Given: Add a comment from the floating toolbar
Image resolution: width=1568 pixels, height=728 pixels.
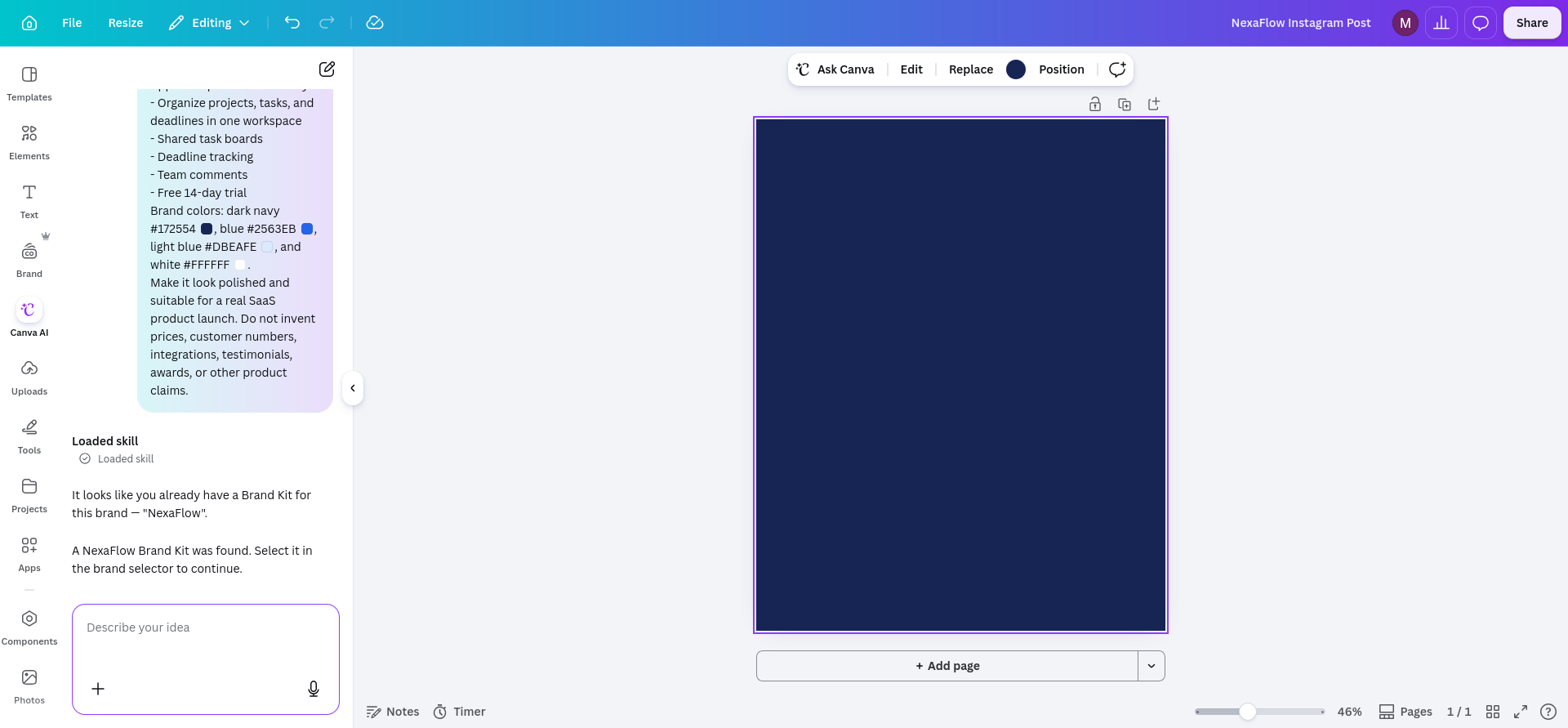Looking at the screenshot, I should click(1117, 69).
